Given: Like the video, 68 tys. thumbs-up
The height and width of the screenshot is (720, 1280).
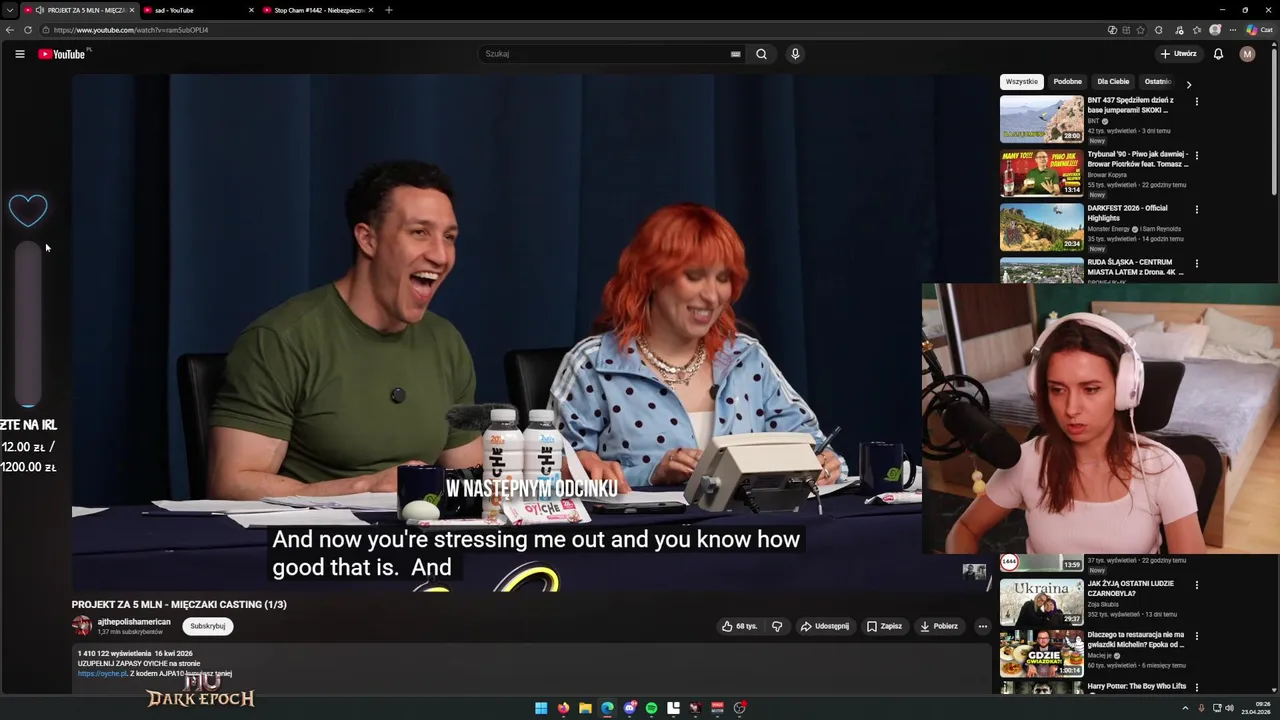Looking at the screenshot, I should (740, 626).
